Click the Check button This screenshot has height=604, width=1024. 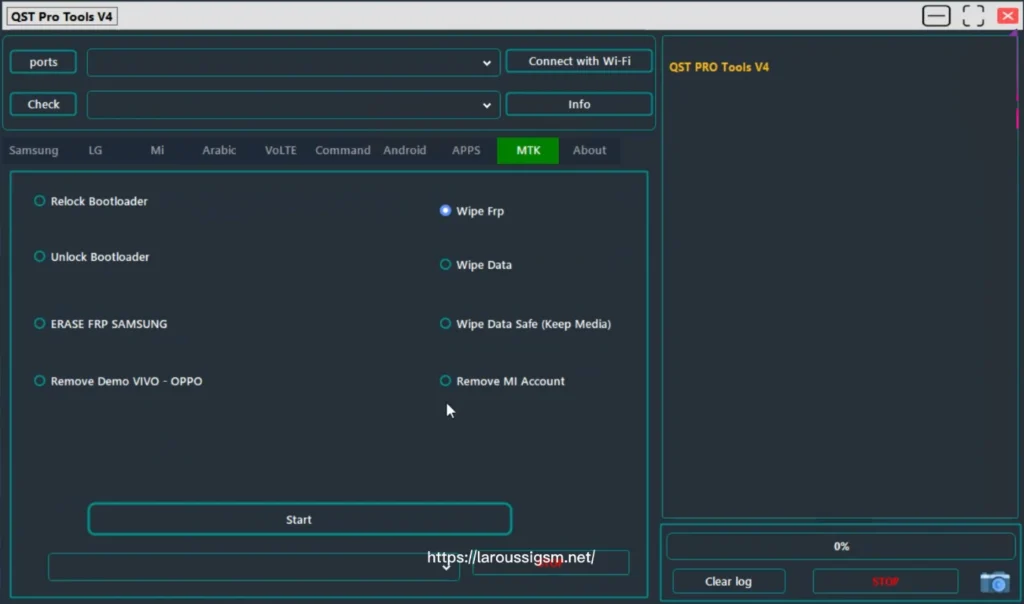(43, 104)
